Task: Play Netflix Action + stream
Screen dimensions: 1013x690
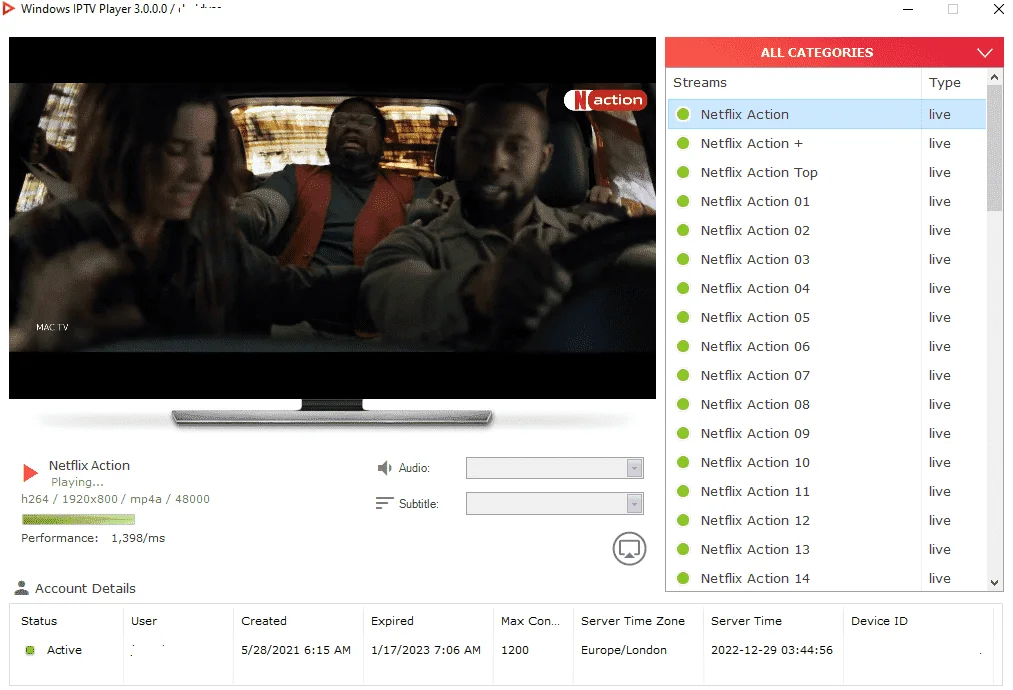Action: coord(827,143)
